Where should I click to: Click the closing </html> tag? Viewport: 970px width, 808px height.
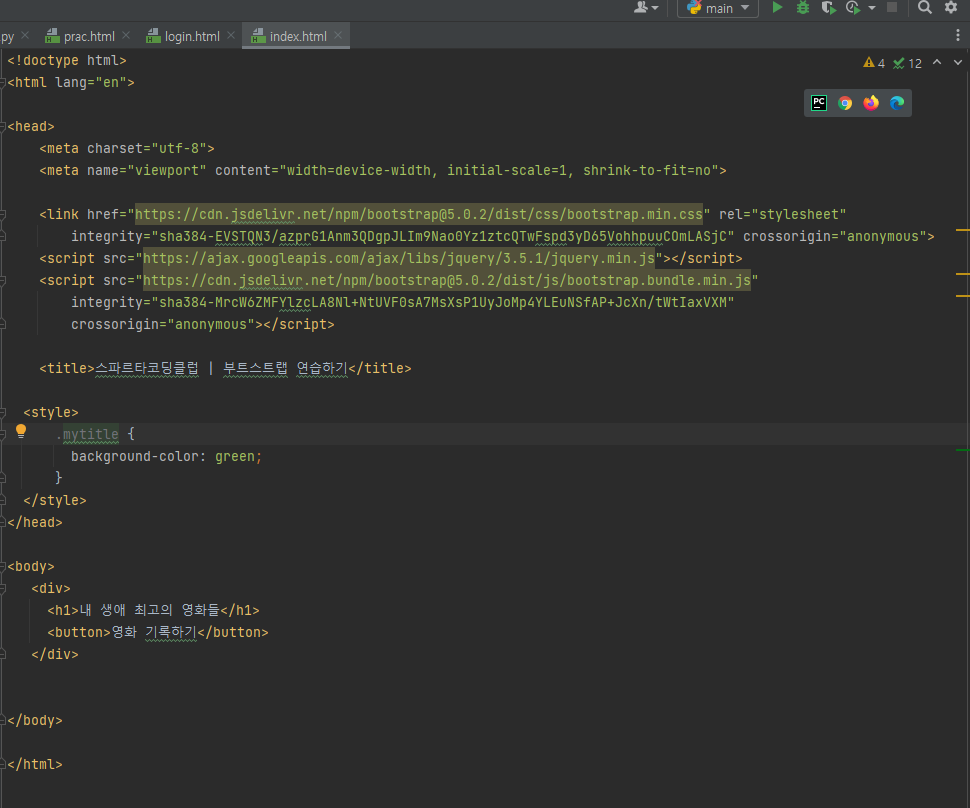point(35,764)
